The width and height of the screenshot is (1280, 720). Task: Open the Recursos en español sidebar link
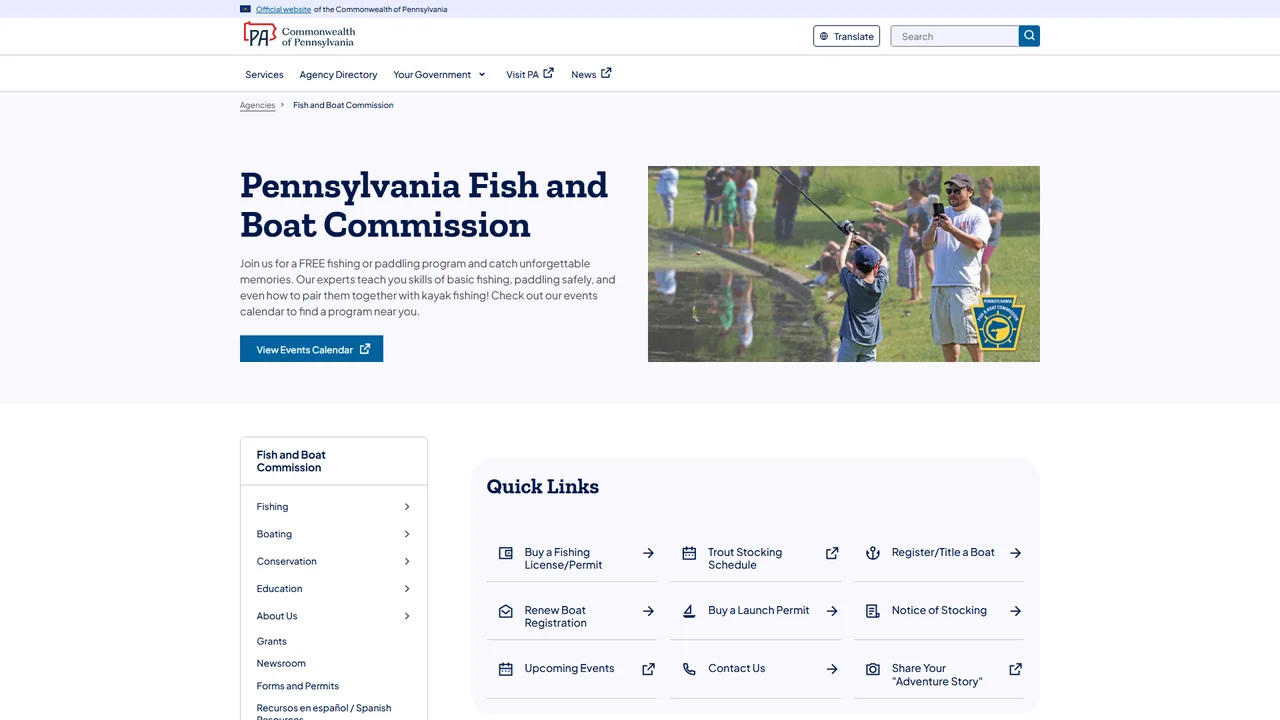coord(324,712)
